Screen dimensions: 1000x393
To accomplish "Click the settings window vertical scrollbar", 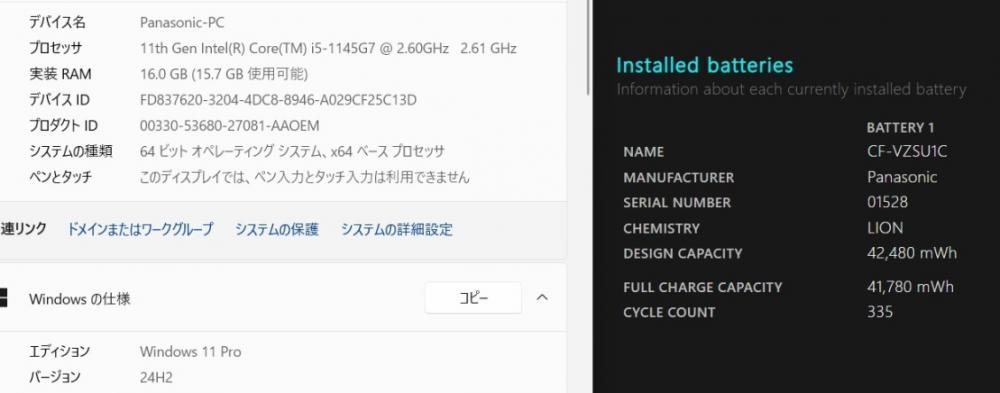I will click(587, 48).
